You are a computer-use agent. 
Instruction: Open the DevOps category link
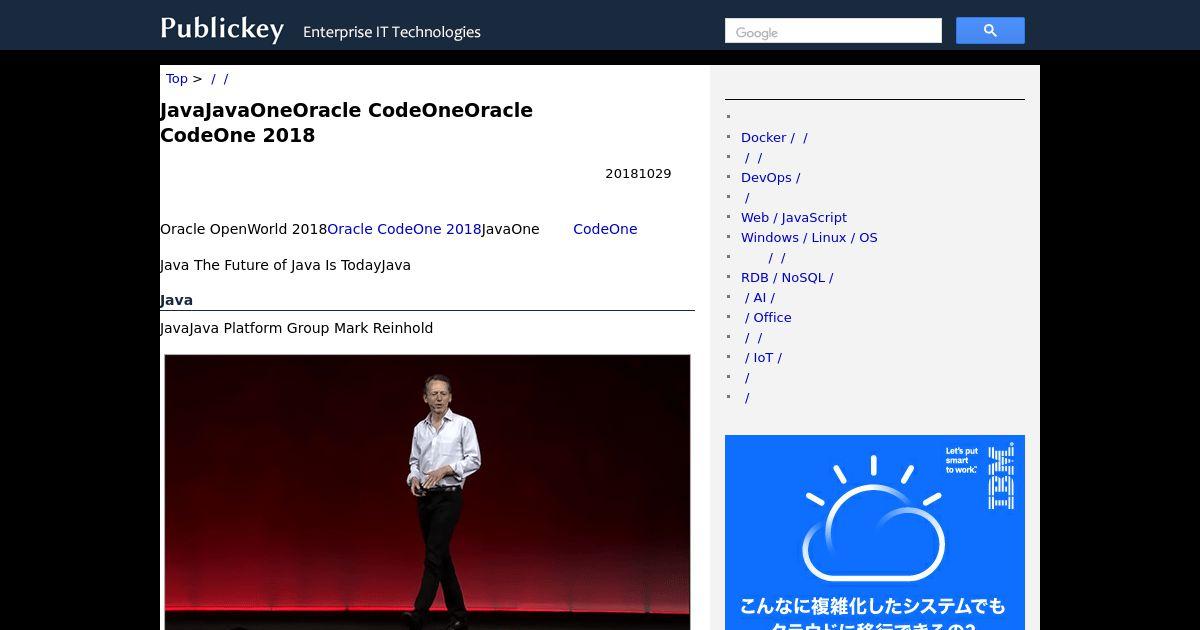pyautogui.click(x=770, y=178)
